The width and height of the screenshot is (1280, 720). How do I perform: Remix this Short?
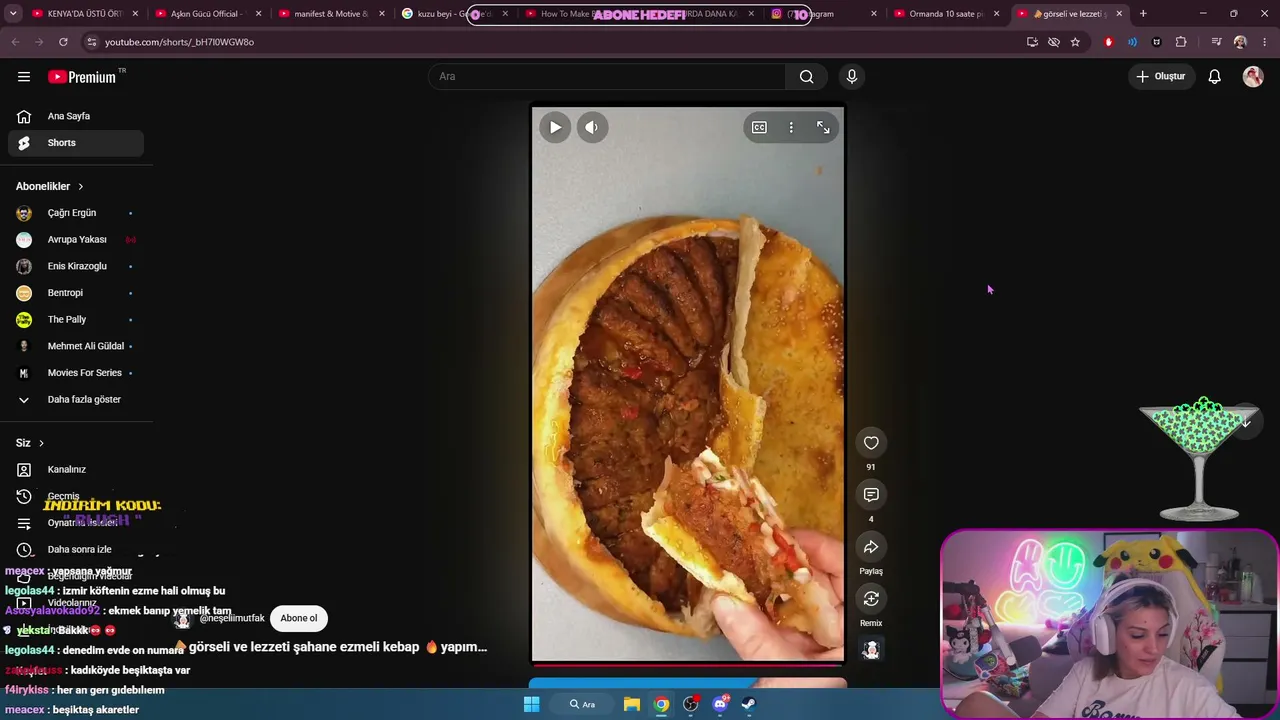[871, 599]
